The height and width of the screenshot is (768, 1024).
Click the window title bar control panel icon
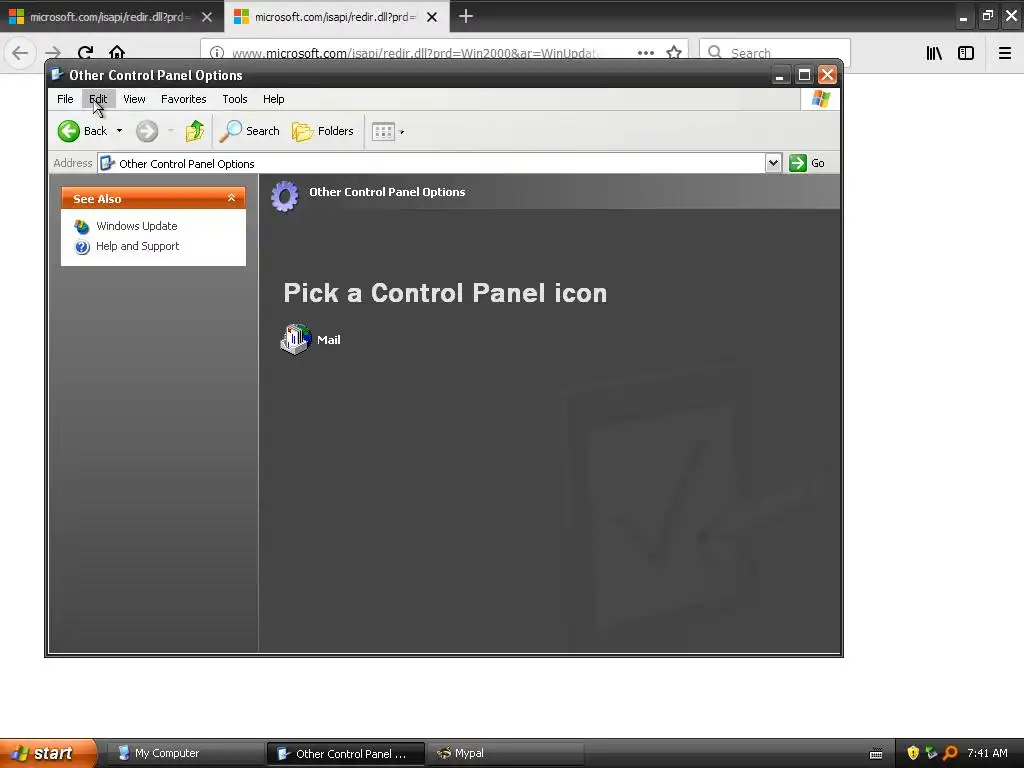coord(57,74)
